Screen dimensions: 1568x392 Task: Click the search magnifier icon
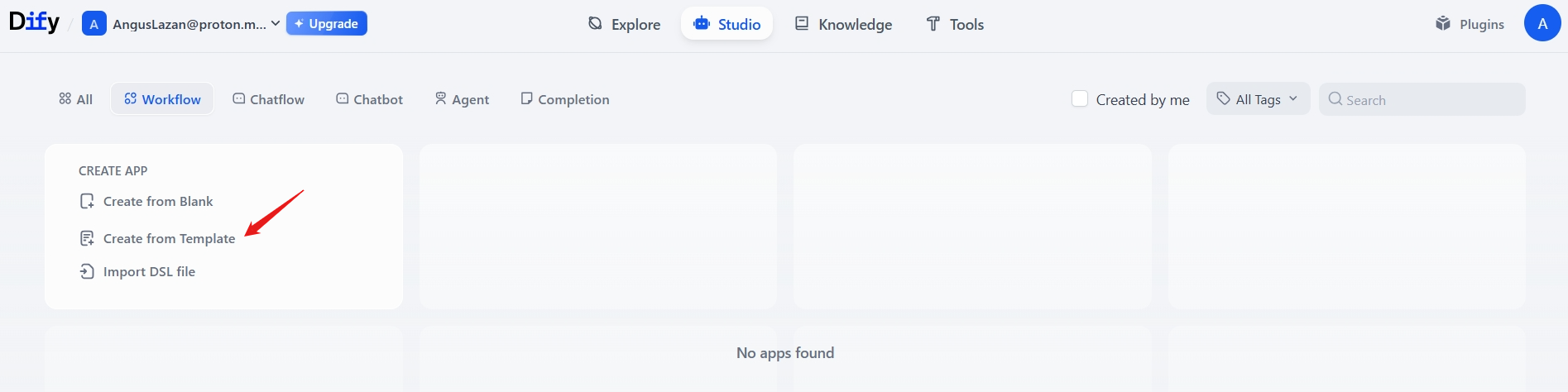(x=1335, y=99)
